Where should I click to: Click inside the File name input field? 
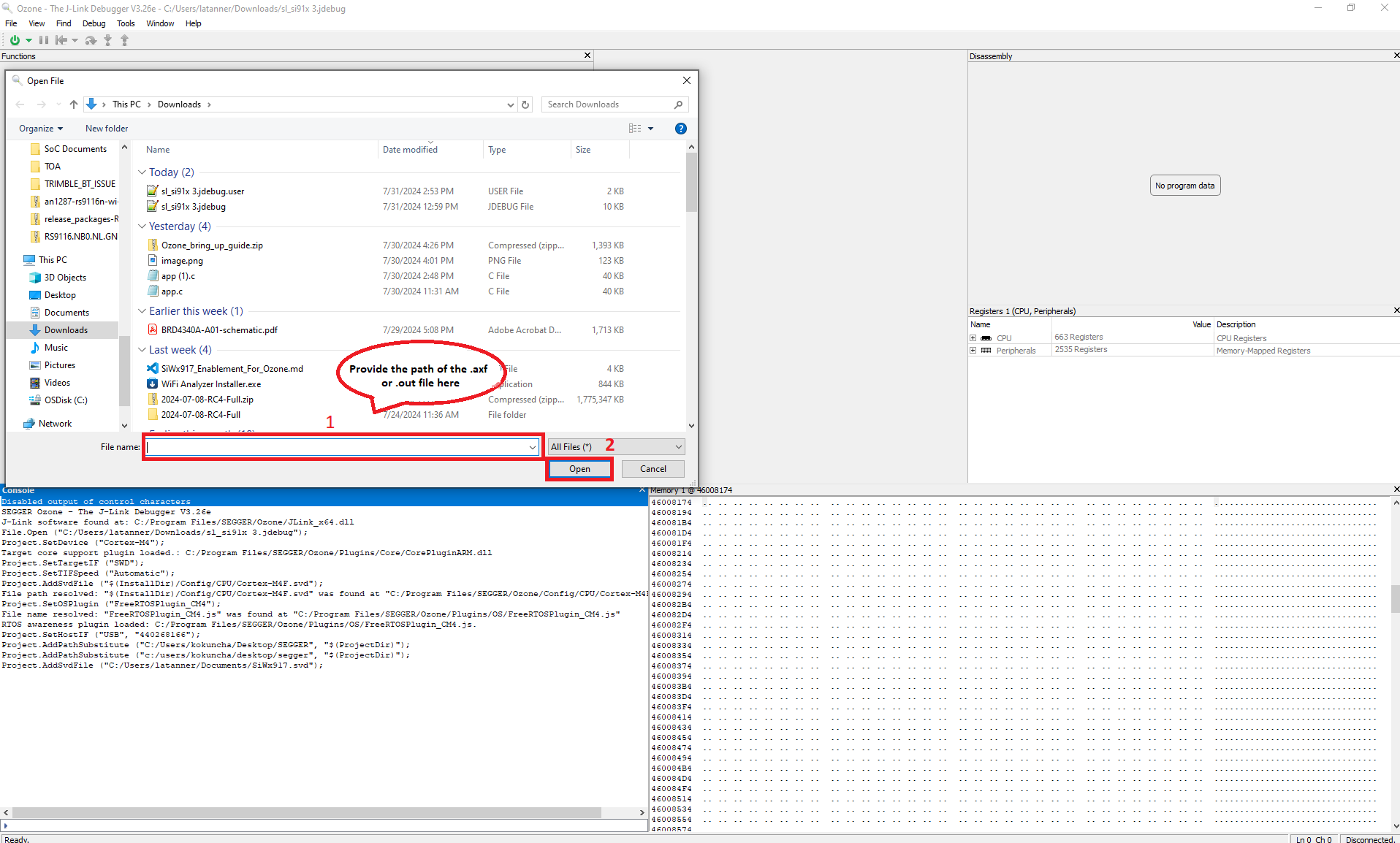click(x=336, y=446)
